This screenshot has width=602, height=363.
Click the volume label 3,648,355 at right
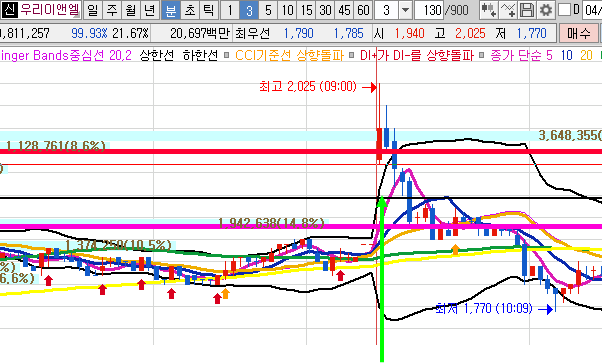[570, 135]
